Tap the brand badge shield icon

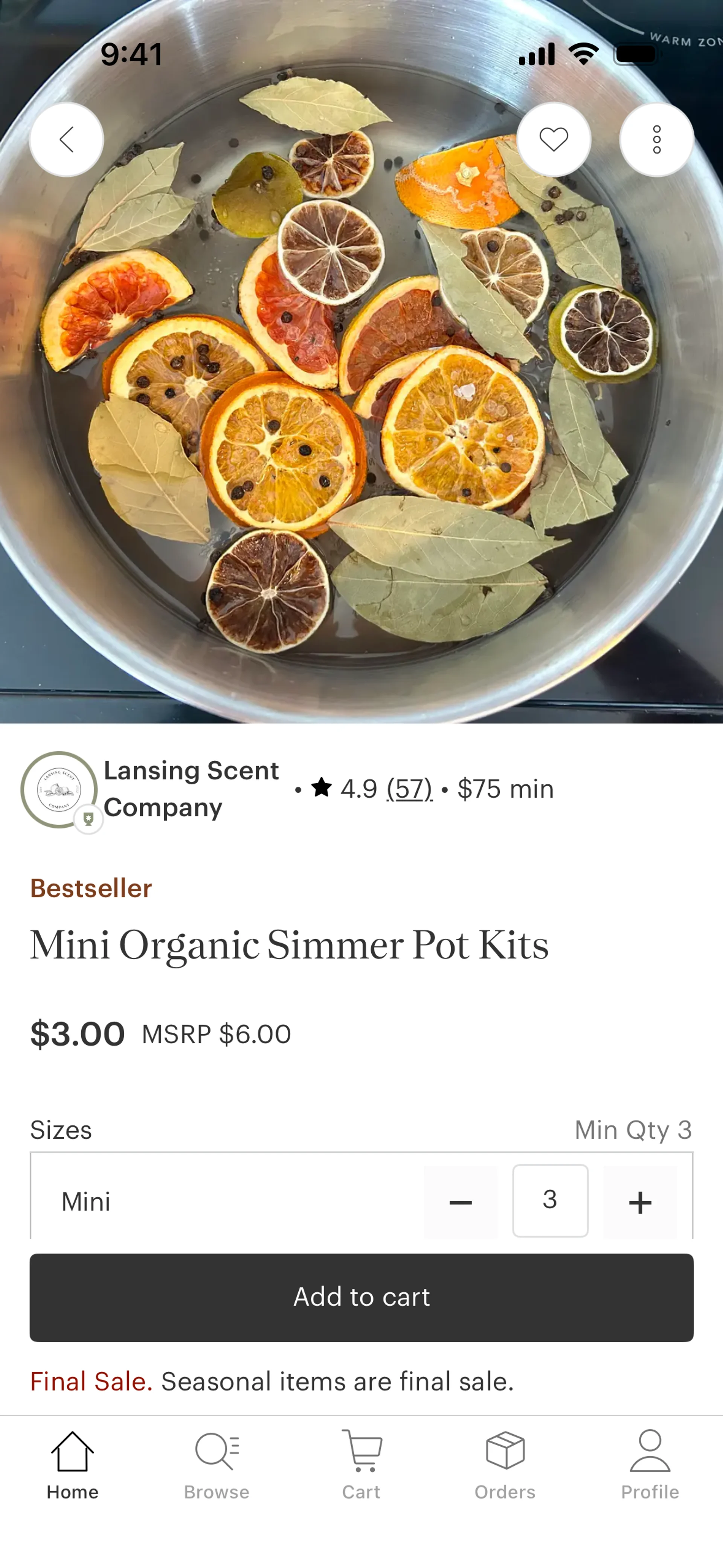[x=88, y=819]
